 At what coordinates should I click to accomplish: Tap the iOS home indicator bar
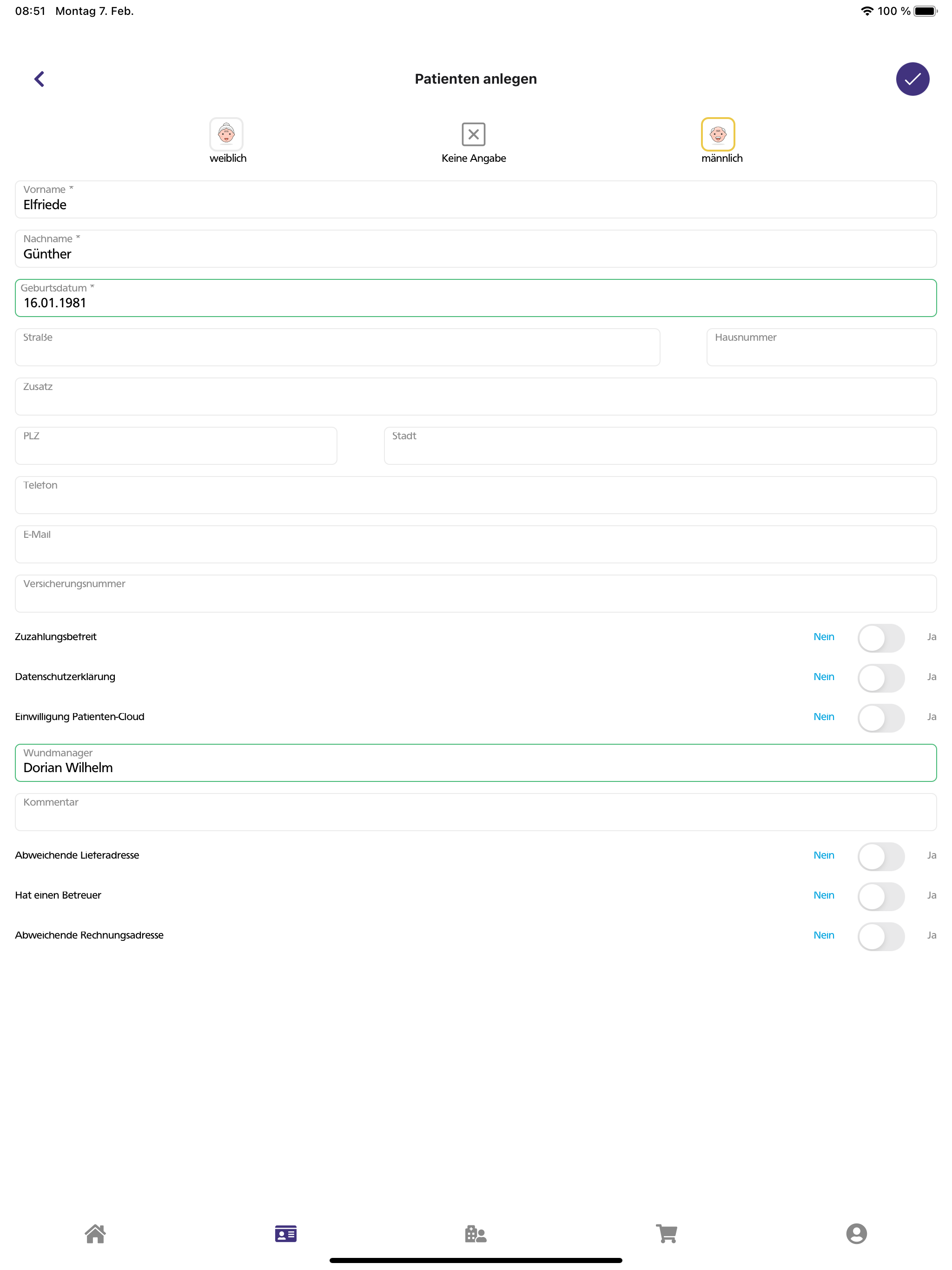tap(476, 1260)
